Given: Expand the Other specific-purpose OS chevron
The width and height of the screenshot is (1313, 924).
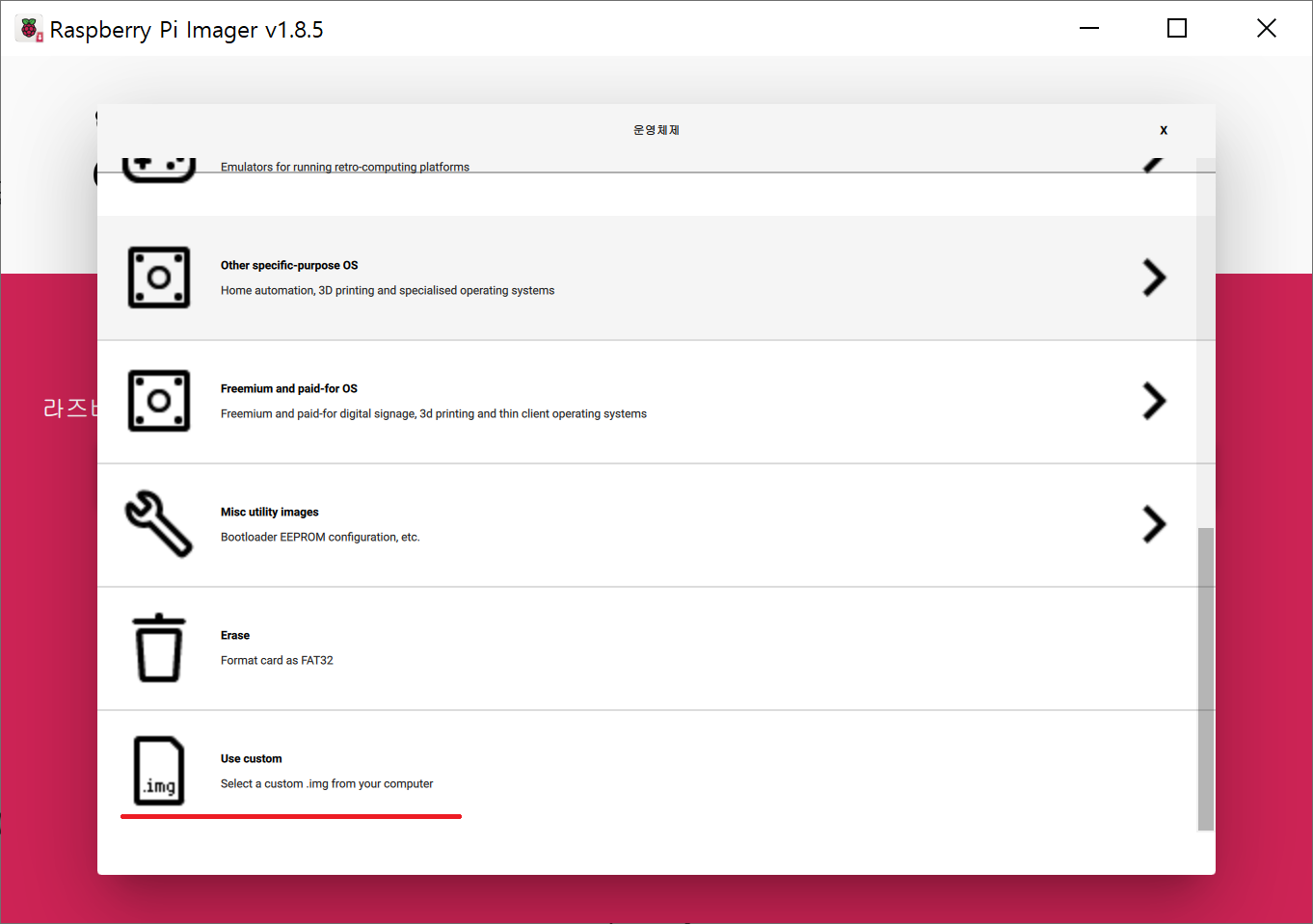Looking at the screenshot, I should pos(1154,277).
